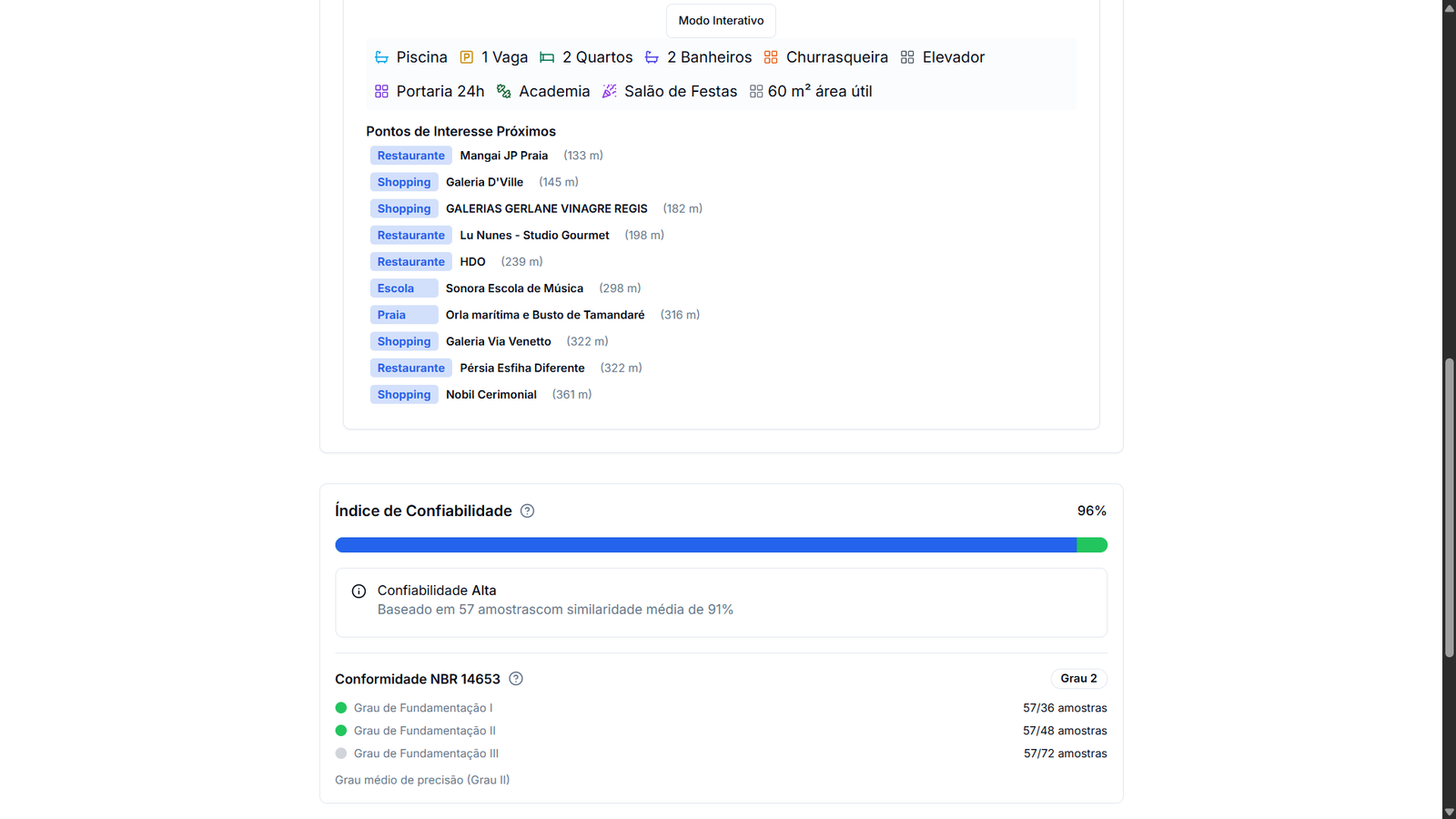The height and width of the screenshot is (819, 1456).
Task: Open help icon next to Conformidade NBR 14653
Action: pos(516,679)
